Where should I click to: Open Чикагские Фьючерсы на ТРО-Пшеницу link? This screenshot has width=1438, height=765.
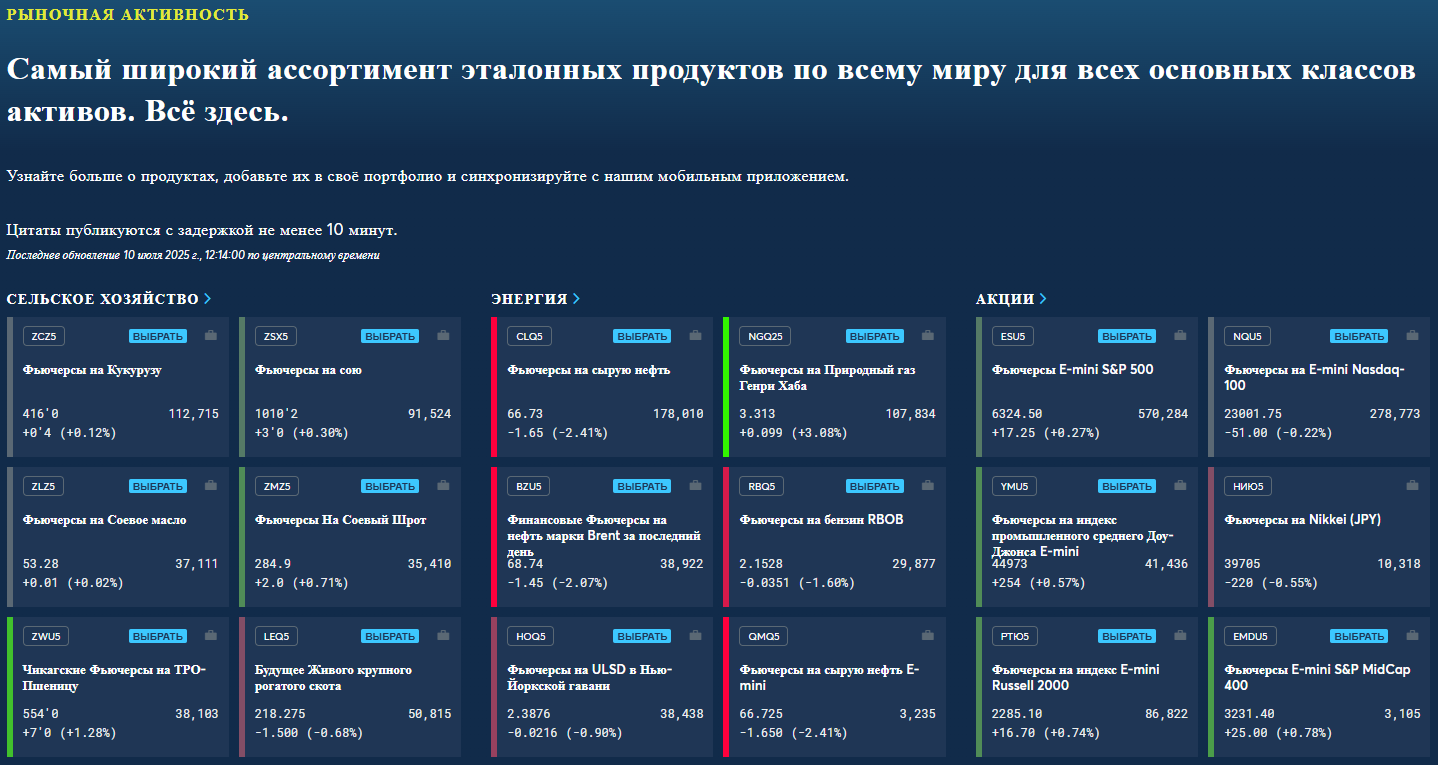(114, 678)
